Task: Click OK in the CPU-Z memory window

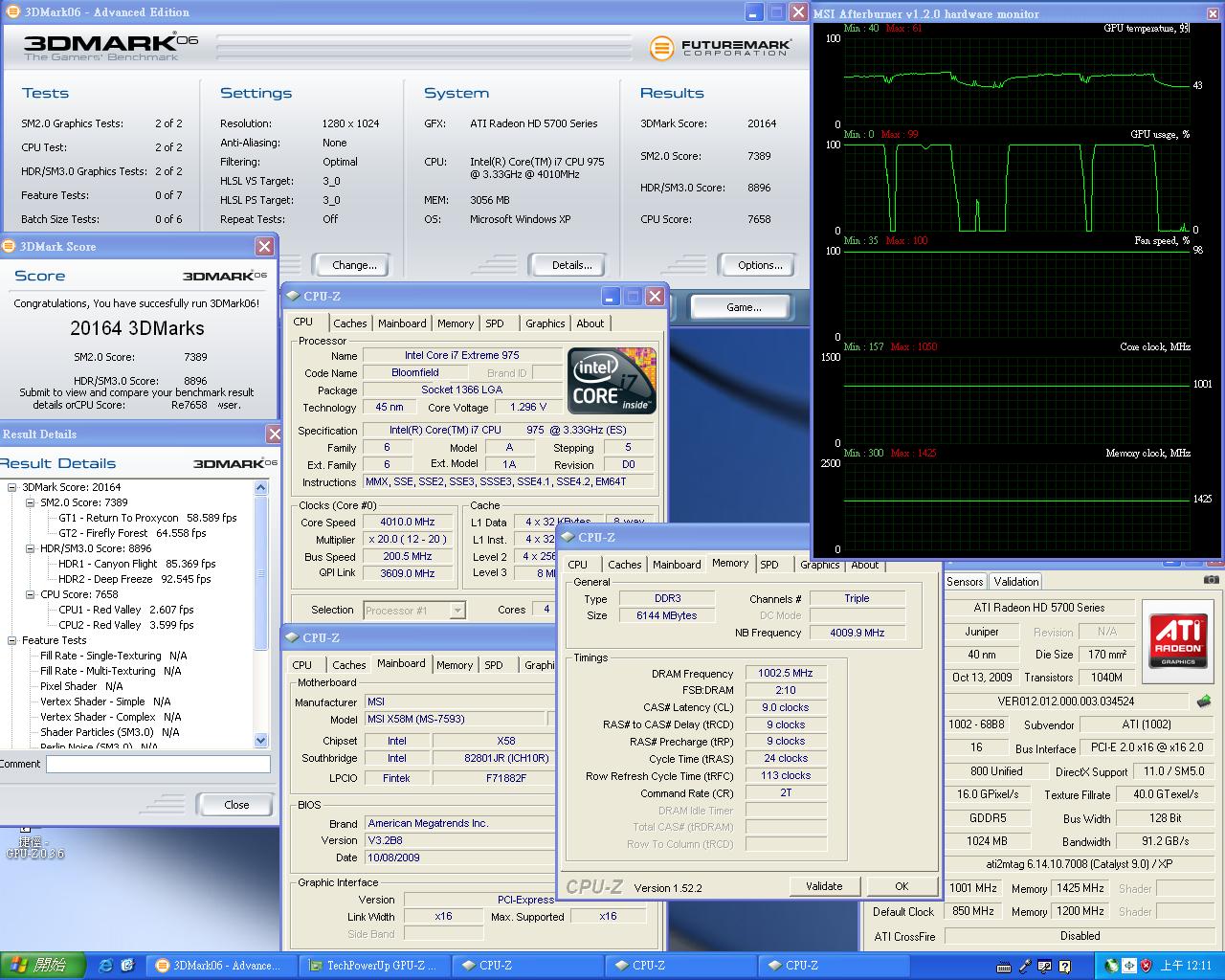Action: tap(902, 886)
